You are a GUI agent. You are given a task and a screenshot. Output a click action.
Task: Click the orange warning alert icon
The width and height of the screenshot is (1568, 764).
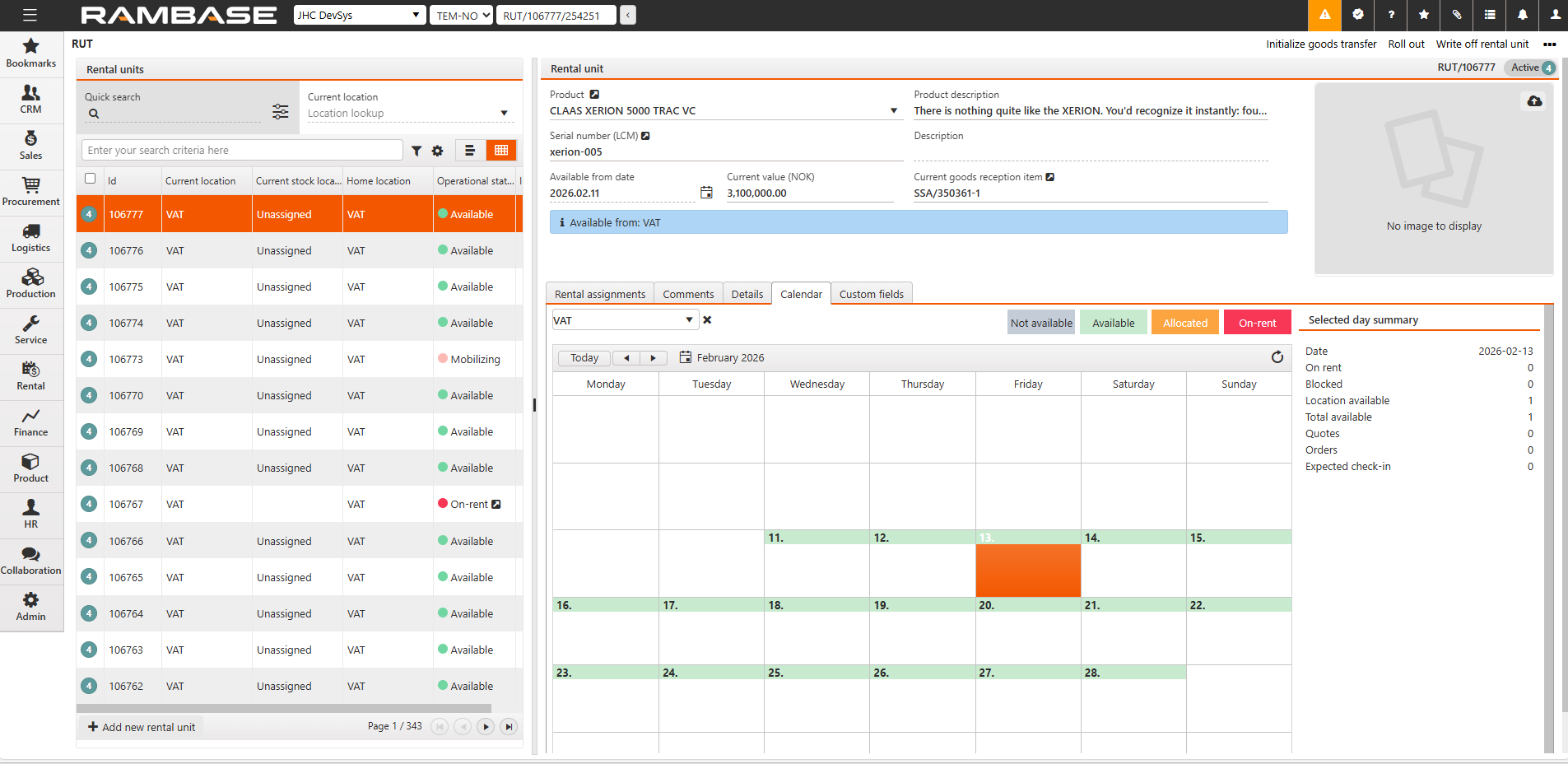pyautogui.click(x=1324, y=15)
